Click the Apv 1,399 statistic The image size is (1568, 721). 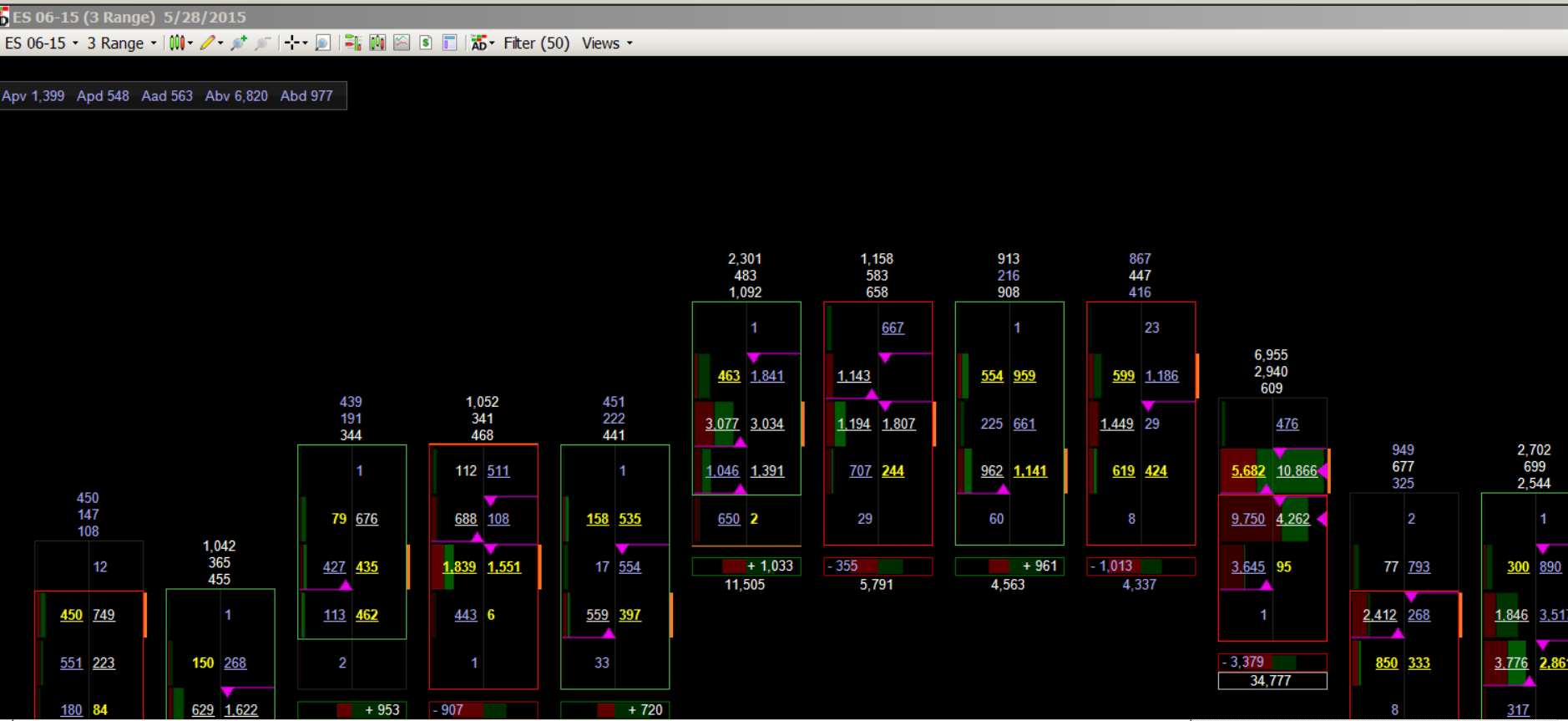click(x=33, y=96)
